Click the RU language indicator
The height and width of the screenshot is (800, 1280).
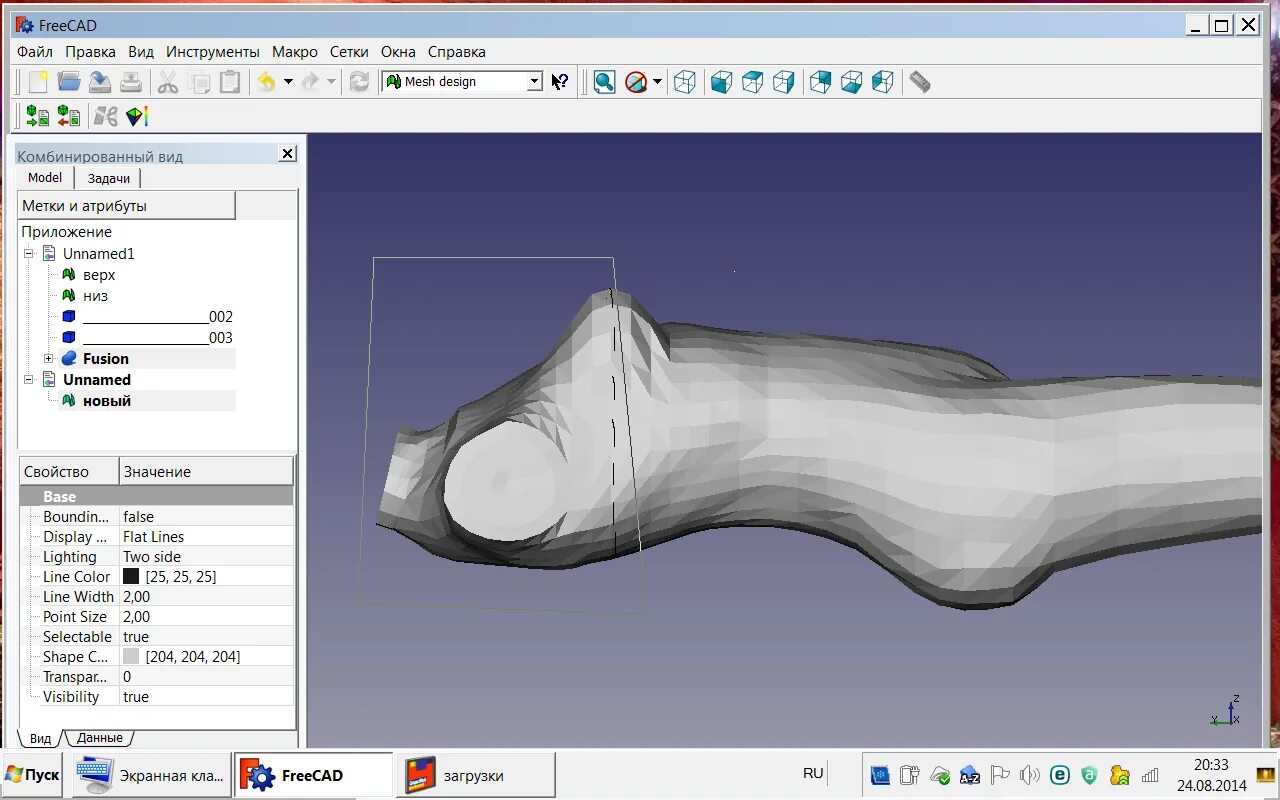pos(813,773)
